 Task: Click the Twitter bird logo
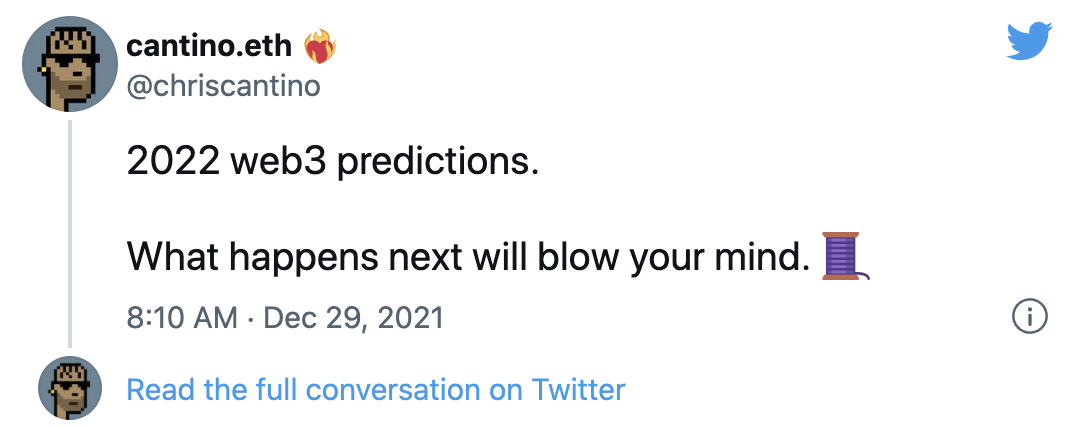coord(1030,43)
